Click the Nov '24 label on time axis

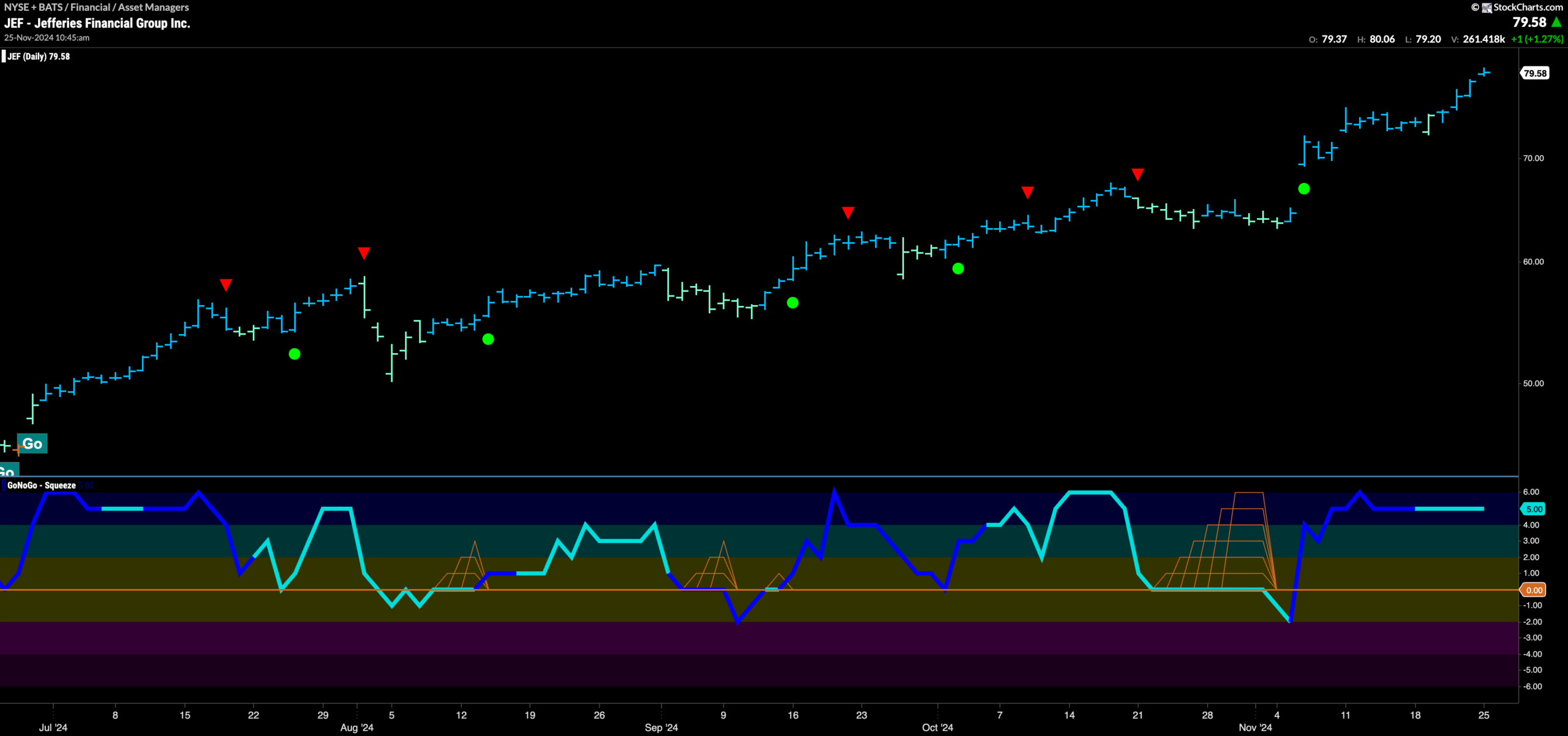1255,727
